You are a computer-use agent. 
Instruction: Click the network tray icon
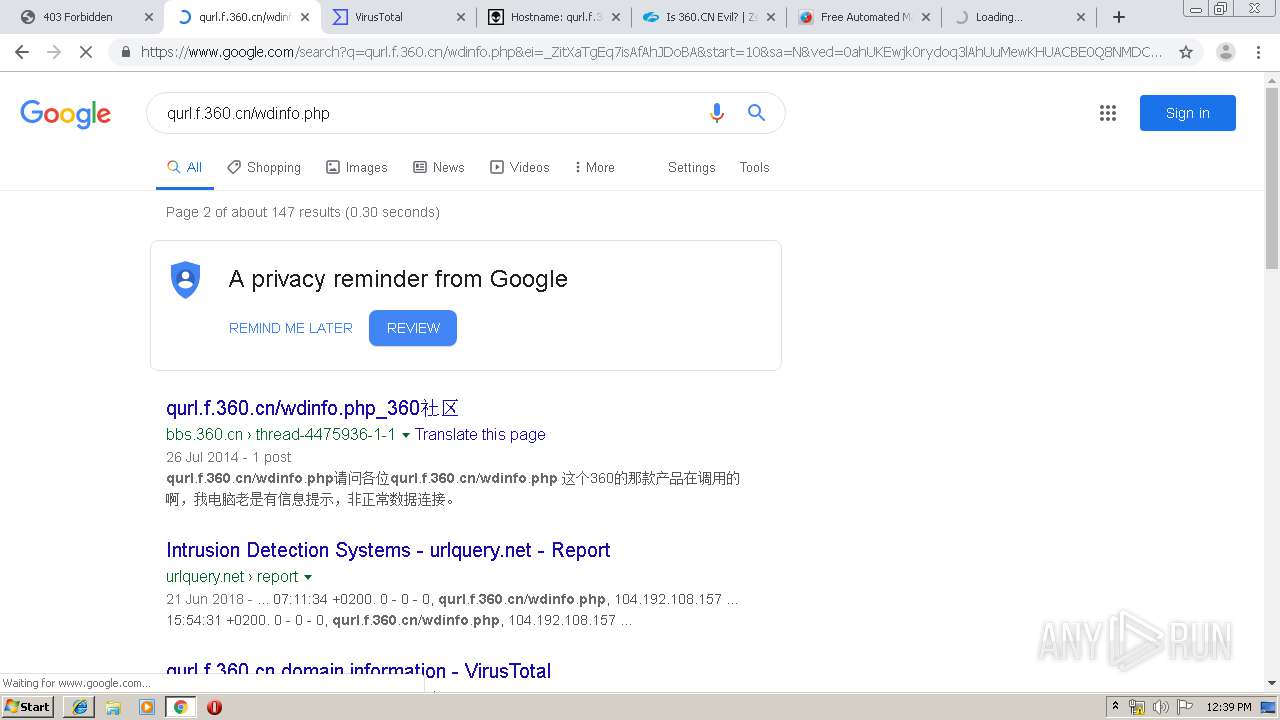(1137, 707)
